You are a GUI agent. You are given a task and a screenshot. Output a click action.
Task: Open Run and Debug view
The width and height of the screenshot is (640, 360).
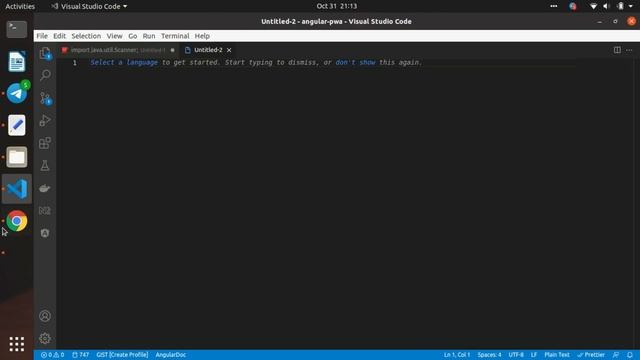point(45,120)
